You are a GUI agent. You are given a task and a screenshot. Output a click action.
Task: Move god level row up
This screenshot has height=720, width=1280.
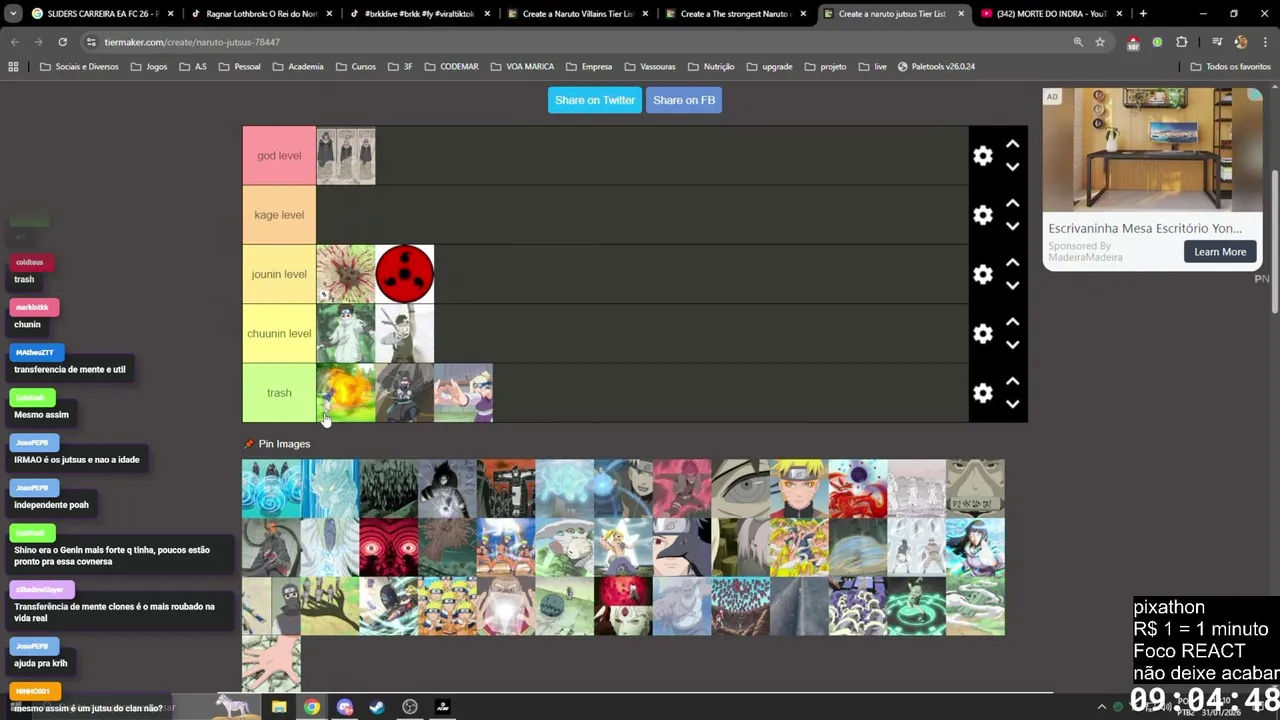1012,144
